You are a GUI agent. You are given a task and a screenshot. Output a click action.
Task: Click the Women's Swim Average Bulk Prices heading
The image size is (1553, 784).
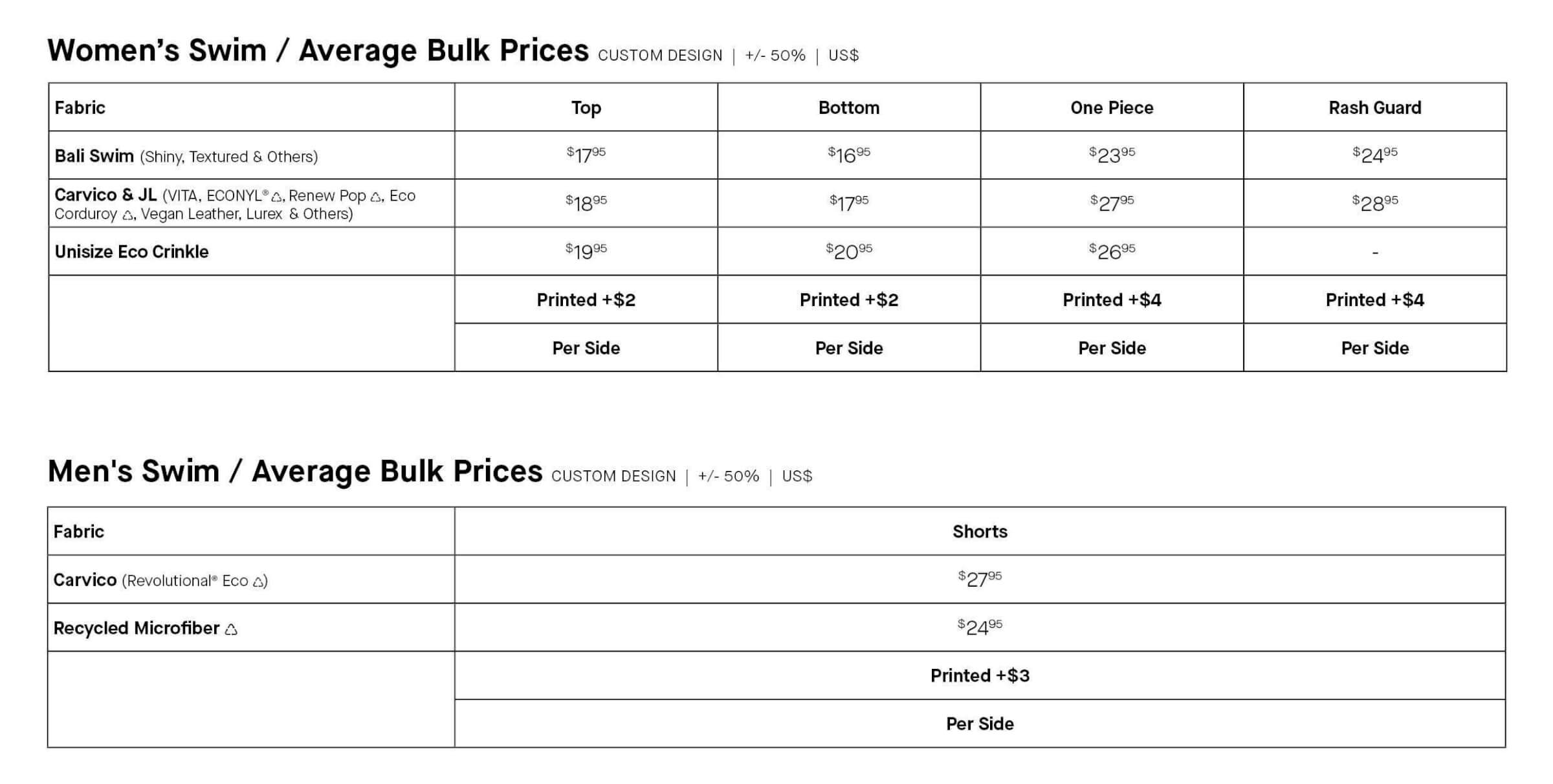coord(318,50)
